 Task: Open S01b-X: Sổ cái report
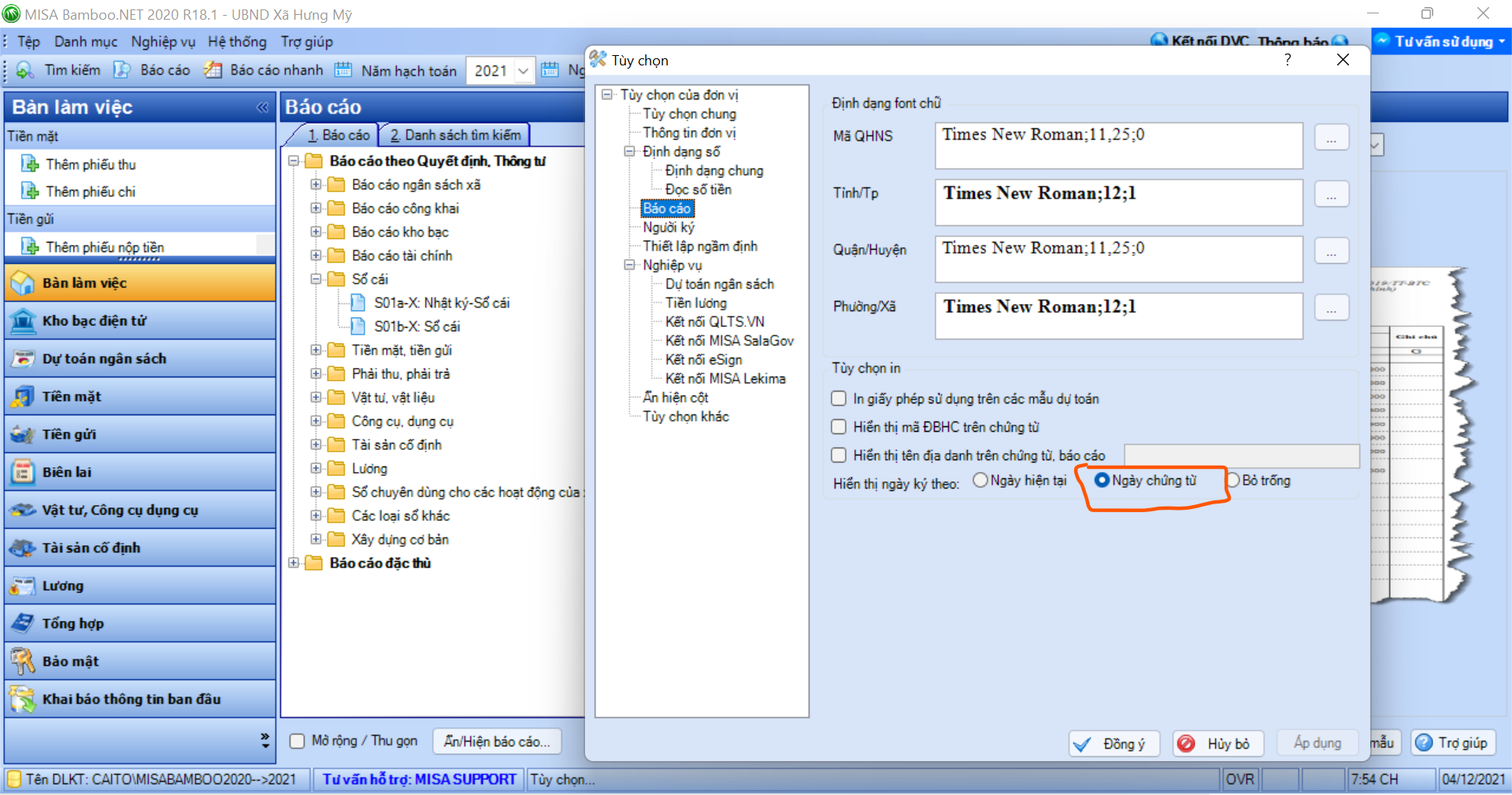click(x=417, y=326)
